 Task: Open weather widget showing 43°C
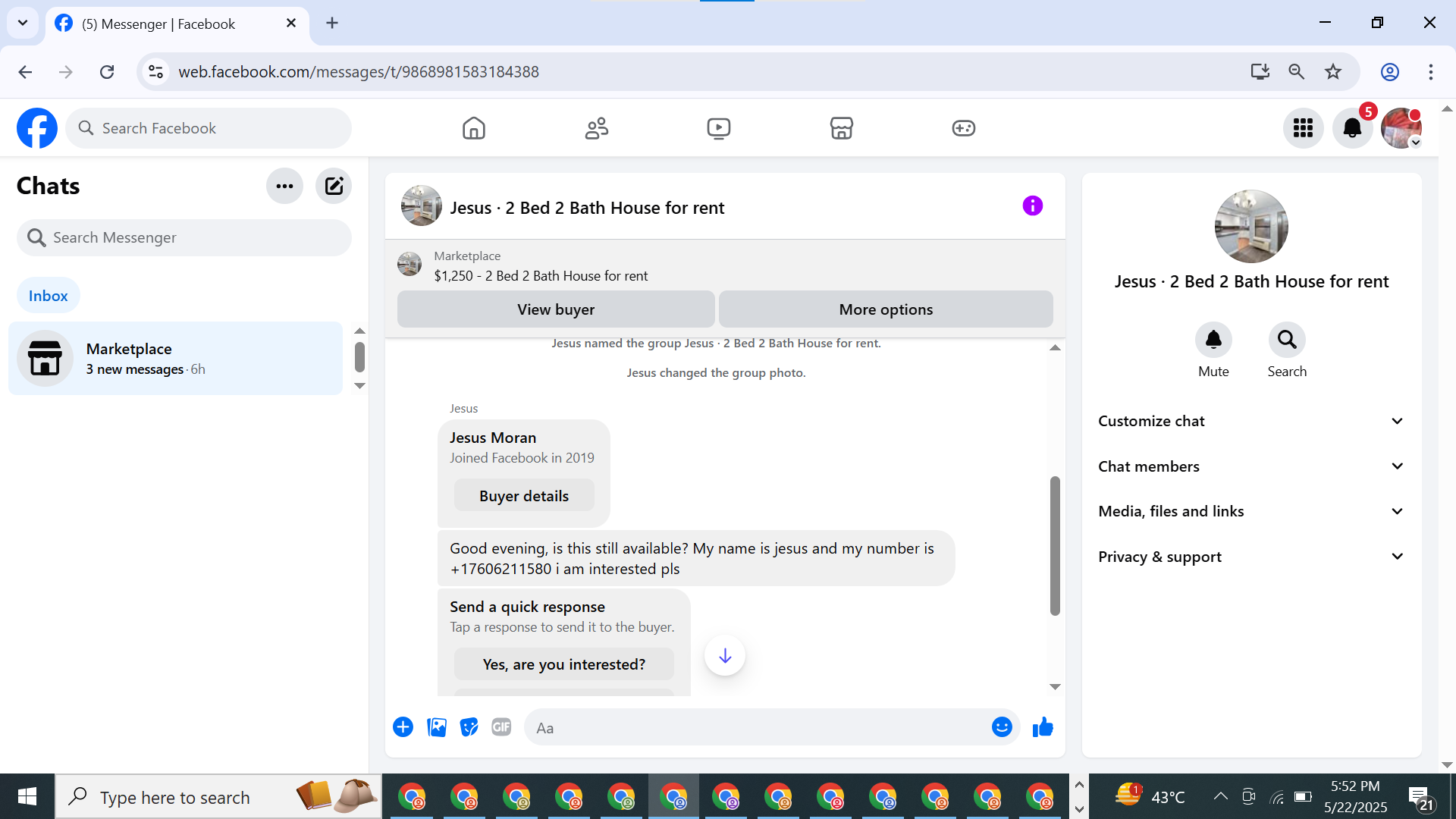[1150, 796]
